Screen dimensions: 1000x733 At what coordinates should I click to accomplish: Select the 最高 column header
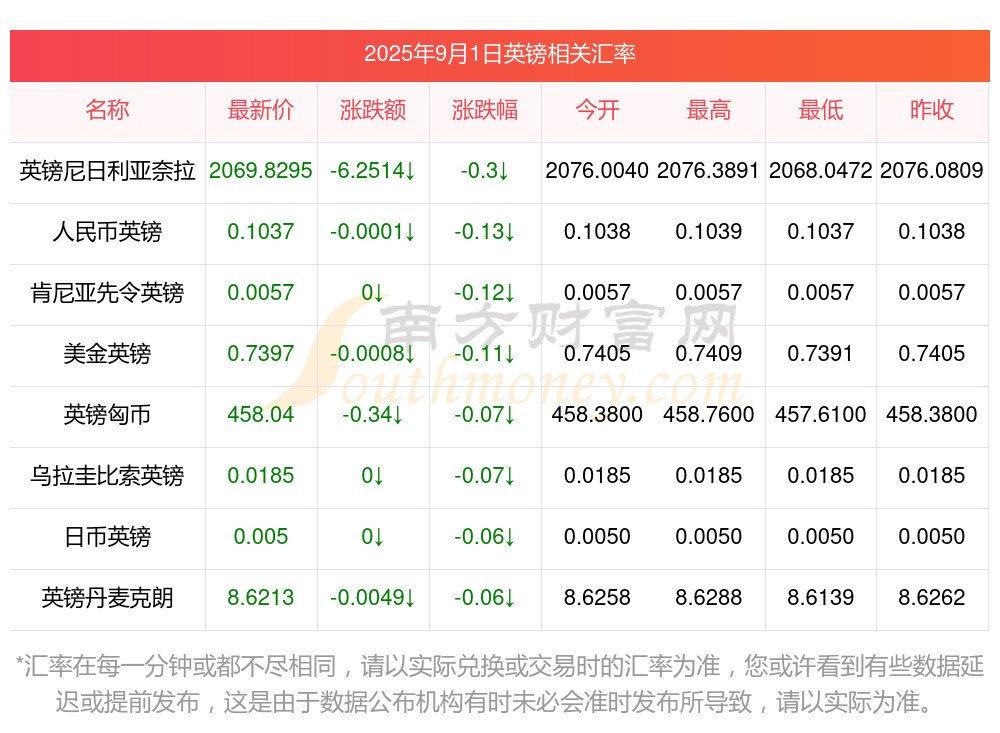(709, 110)
